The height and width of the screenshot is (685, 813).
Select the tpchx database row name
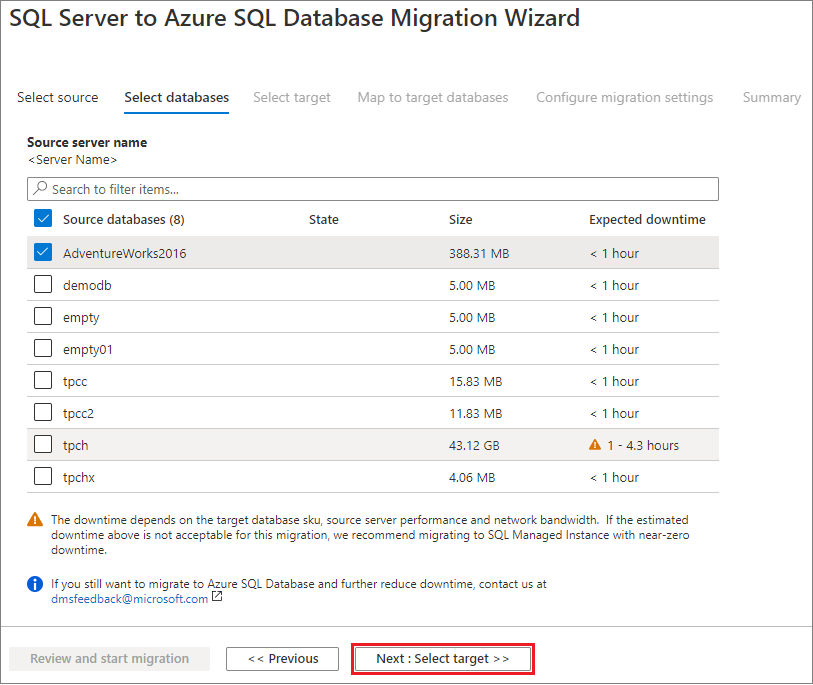[x=80, y=477]
